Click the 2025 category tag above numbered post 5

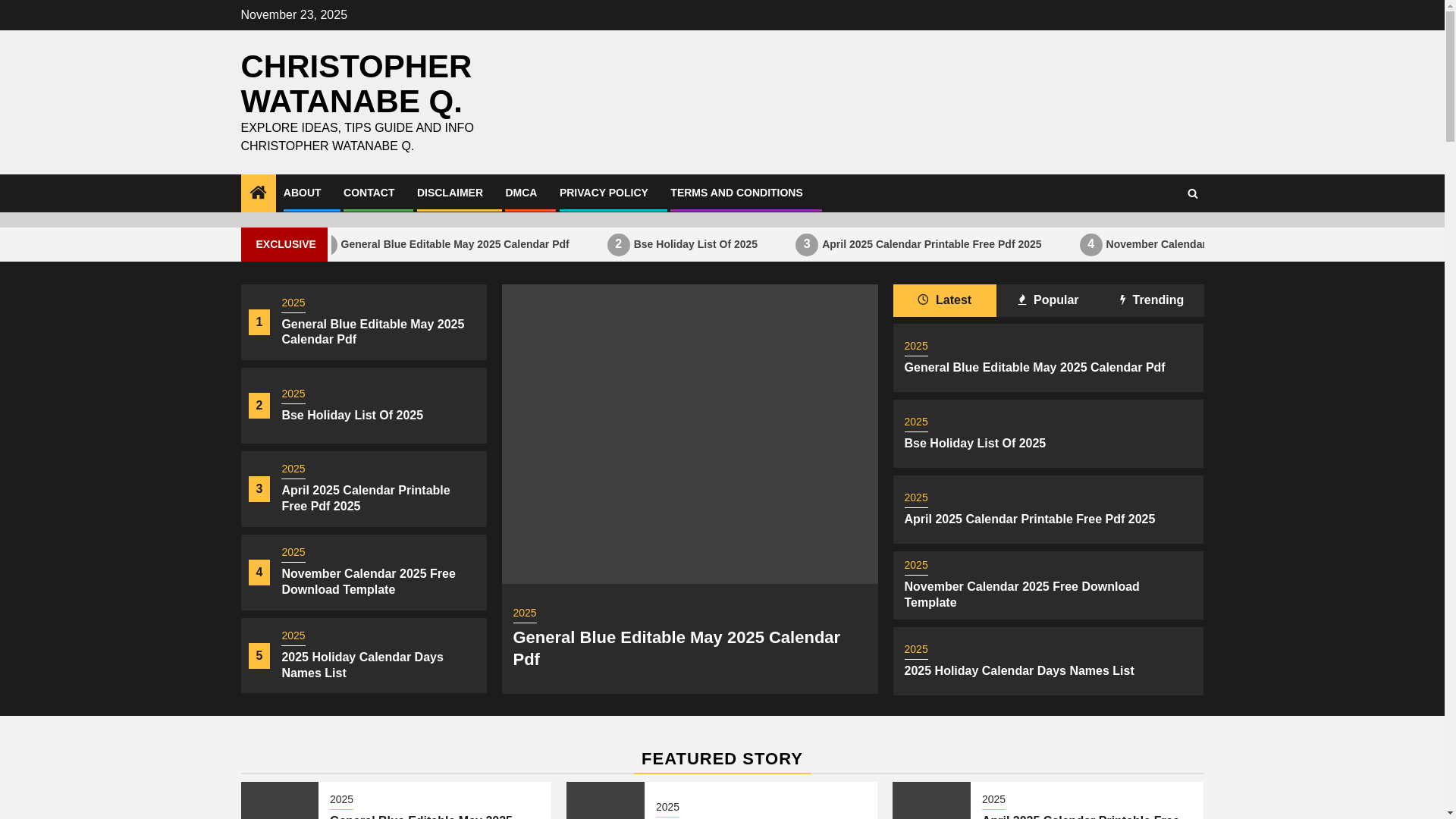tap(293, 636)
